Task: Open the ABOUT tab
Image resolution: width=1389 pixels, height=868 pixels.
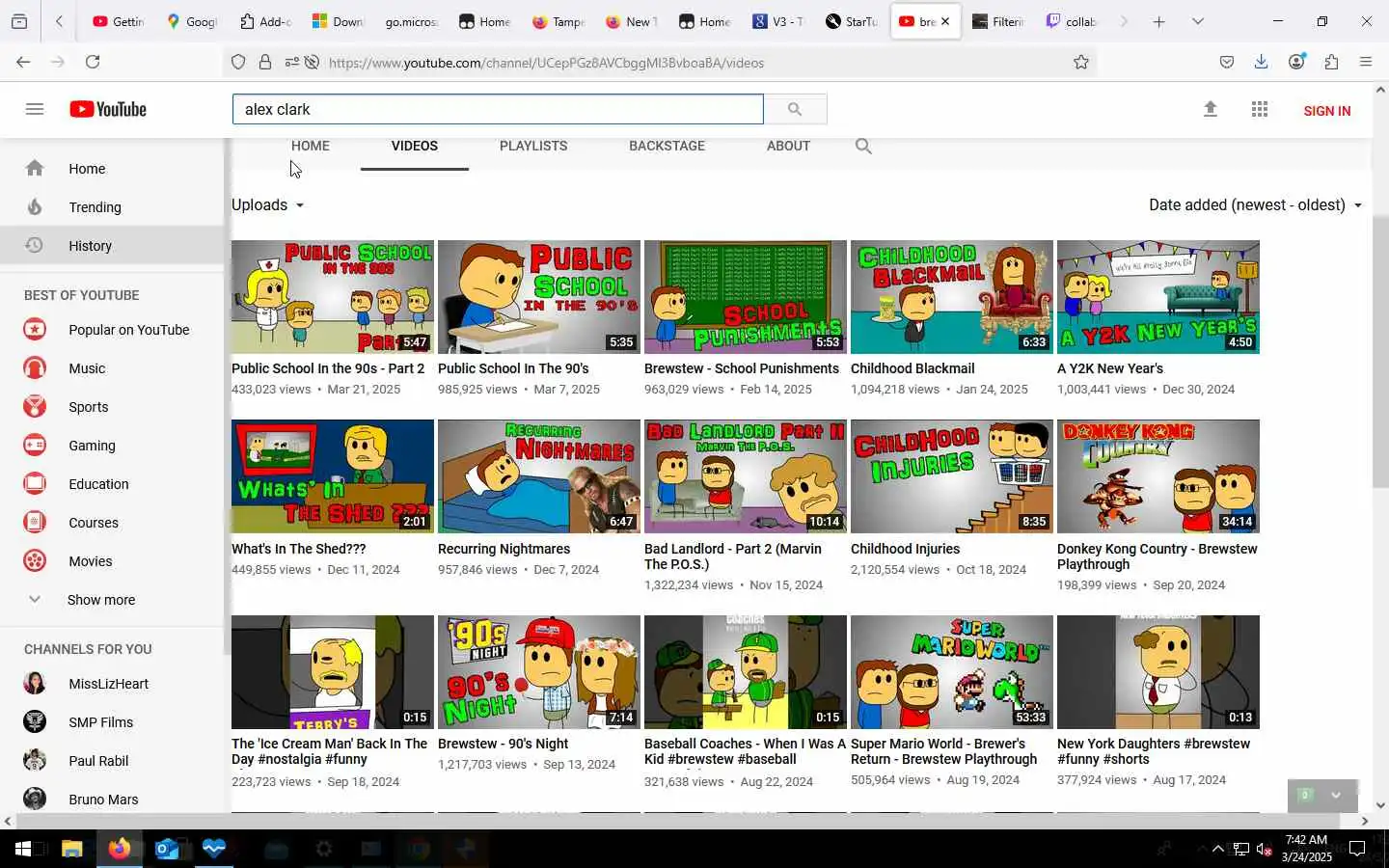Action: (788, 146)
